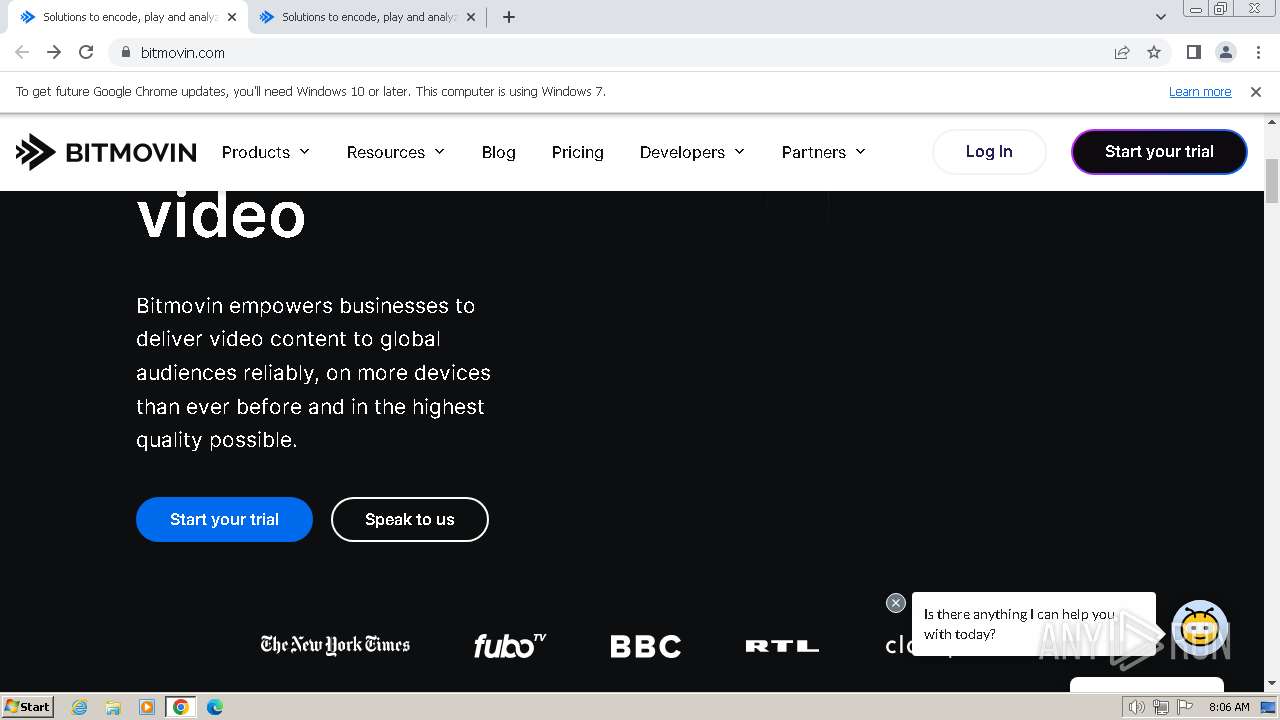Expand the Developers menu
Image resolution: width=1280 pixels, height=720 pixels.
[x=692, y=152]
